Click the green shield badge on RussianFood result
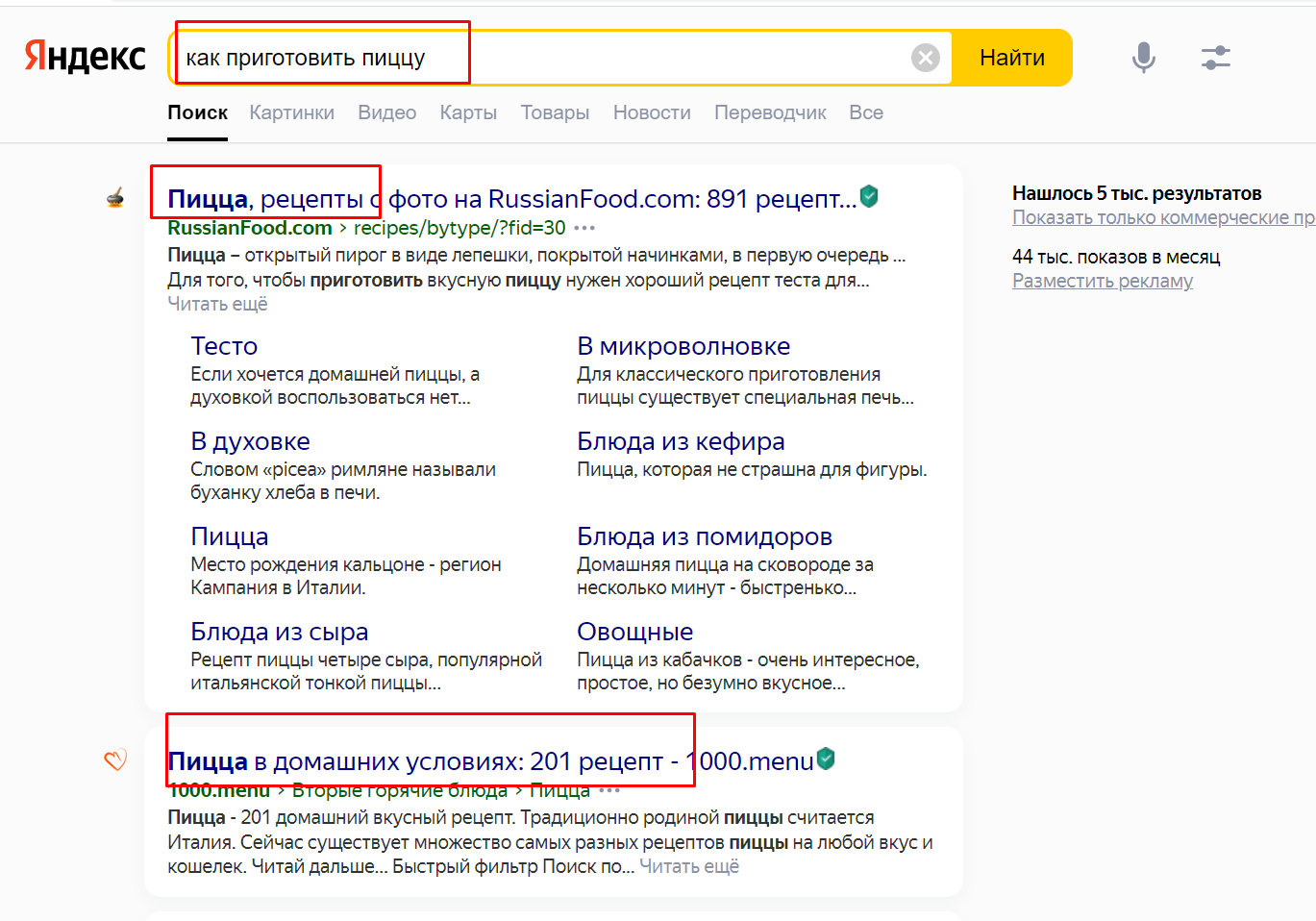The width and height of the screenshot is (1316, 921). [869, 196]
